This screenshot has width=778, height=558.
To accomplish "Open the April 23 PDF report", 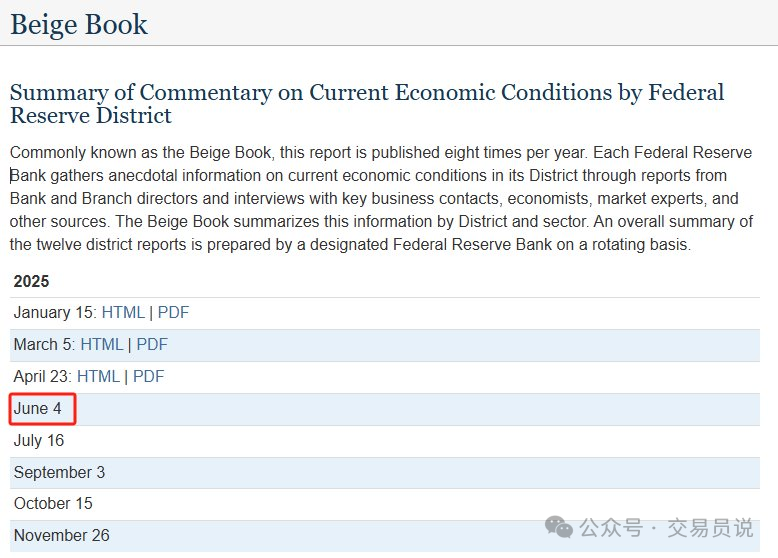I will point(148,376).
